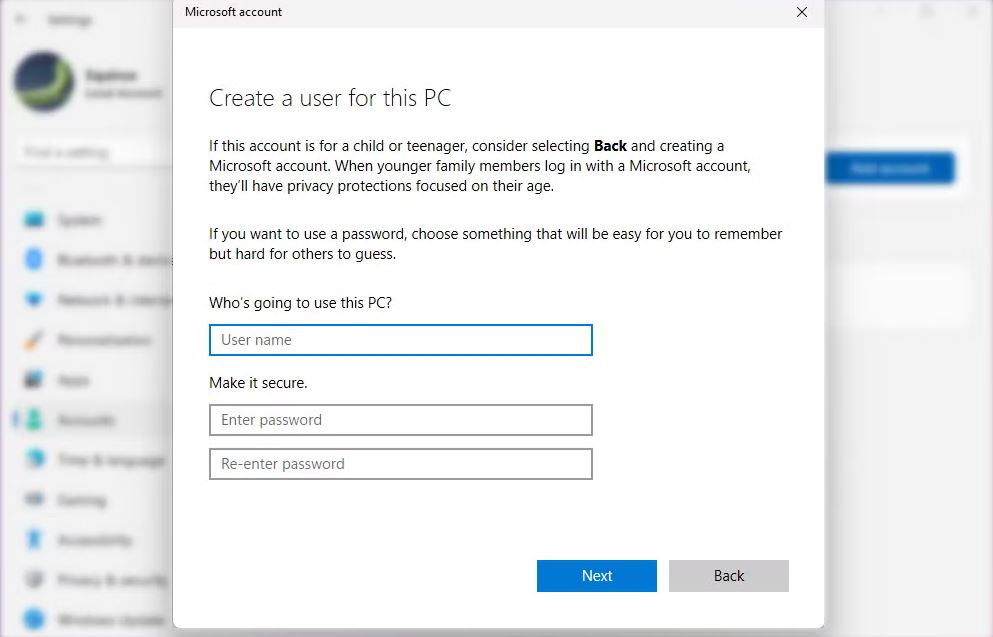
Task: Focus the Enter password field
Action: coord(400,420)
